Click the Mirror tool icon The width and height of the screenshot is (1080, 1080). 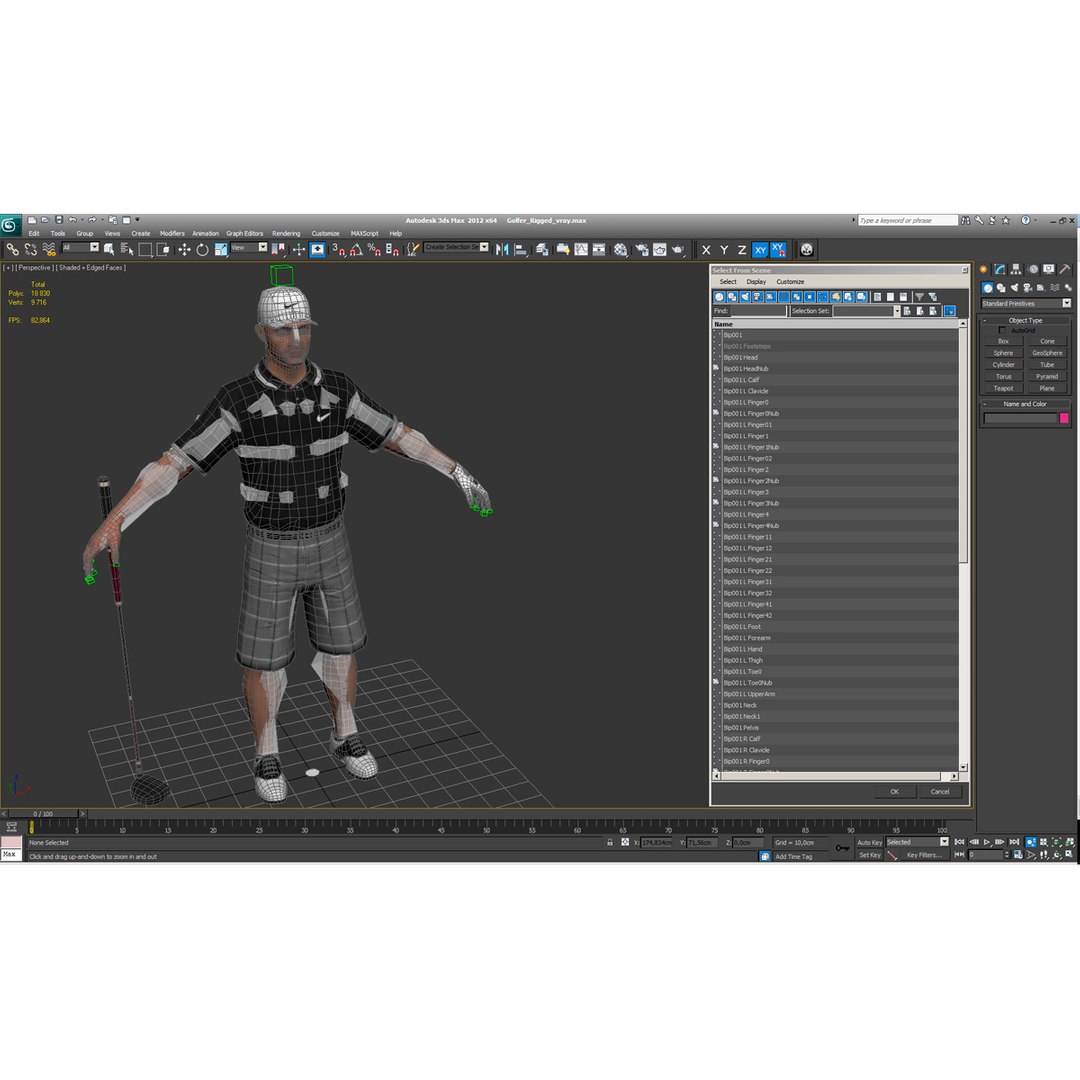click(x=502, y=249)
